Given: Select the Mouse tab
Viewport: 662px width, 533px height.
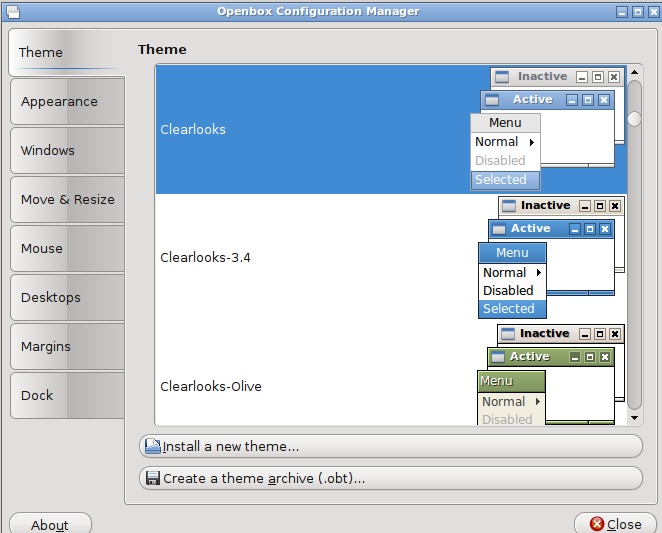Looking at the screenshot, I should click(x=68, y=248).
